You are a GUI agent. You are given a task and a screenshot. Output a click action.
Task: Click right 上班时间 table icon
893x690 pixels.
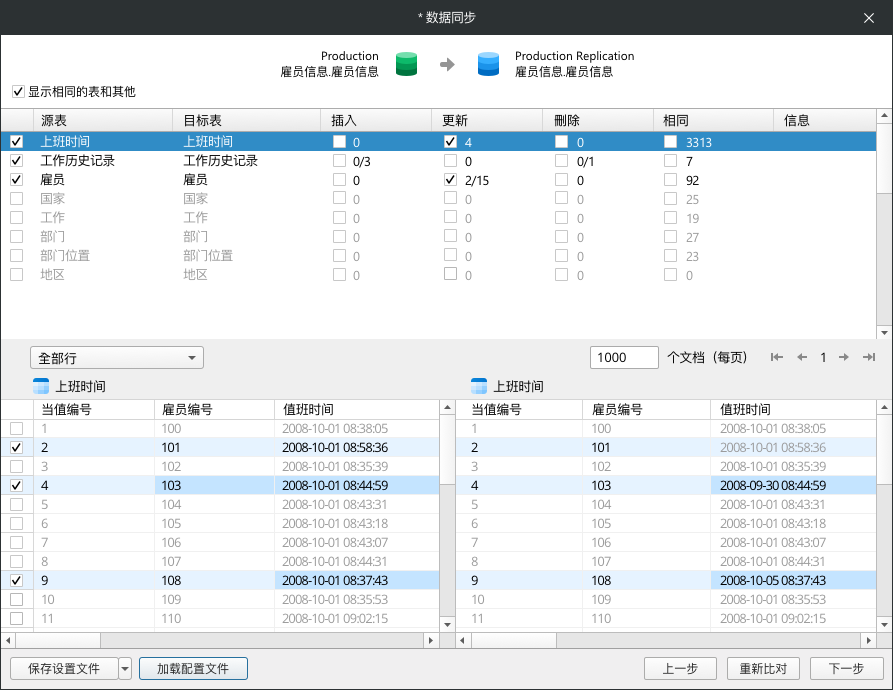[479, 386]
